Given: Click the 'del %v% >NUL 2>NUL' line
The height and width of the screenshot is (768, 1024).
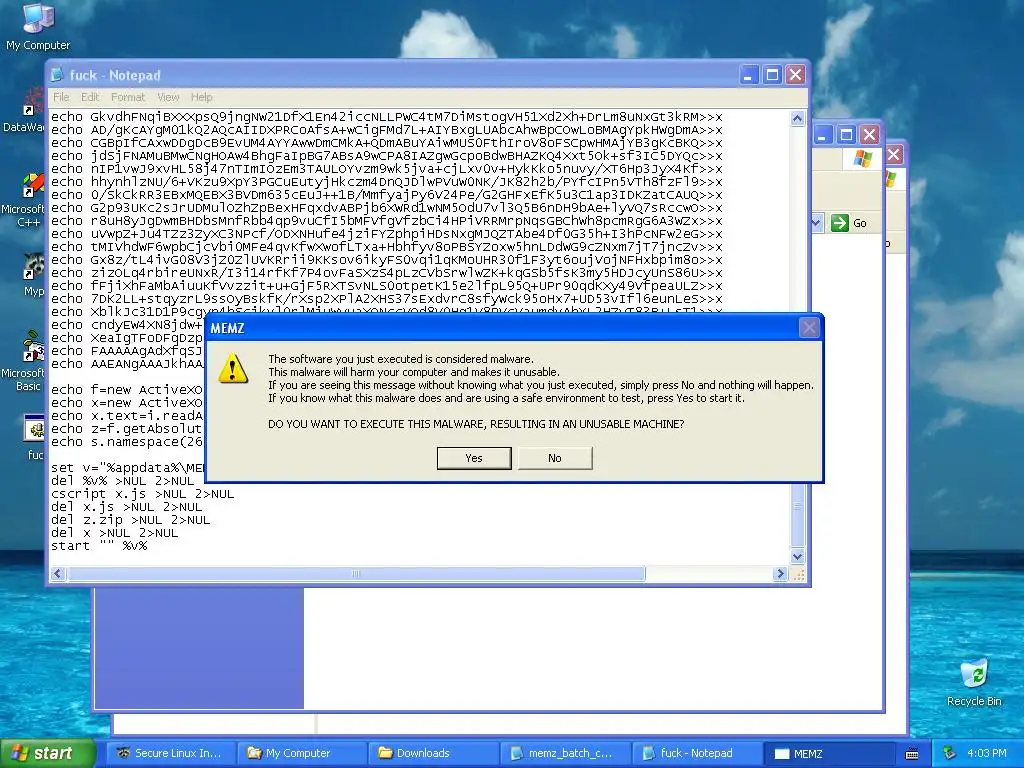Looking at the screenshot, I should click(x=123, y=481).
